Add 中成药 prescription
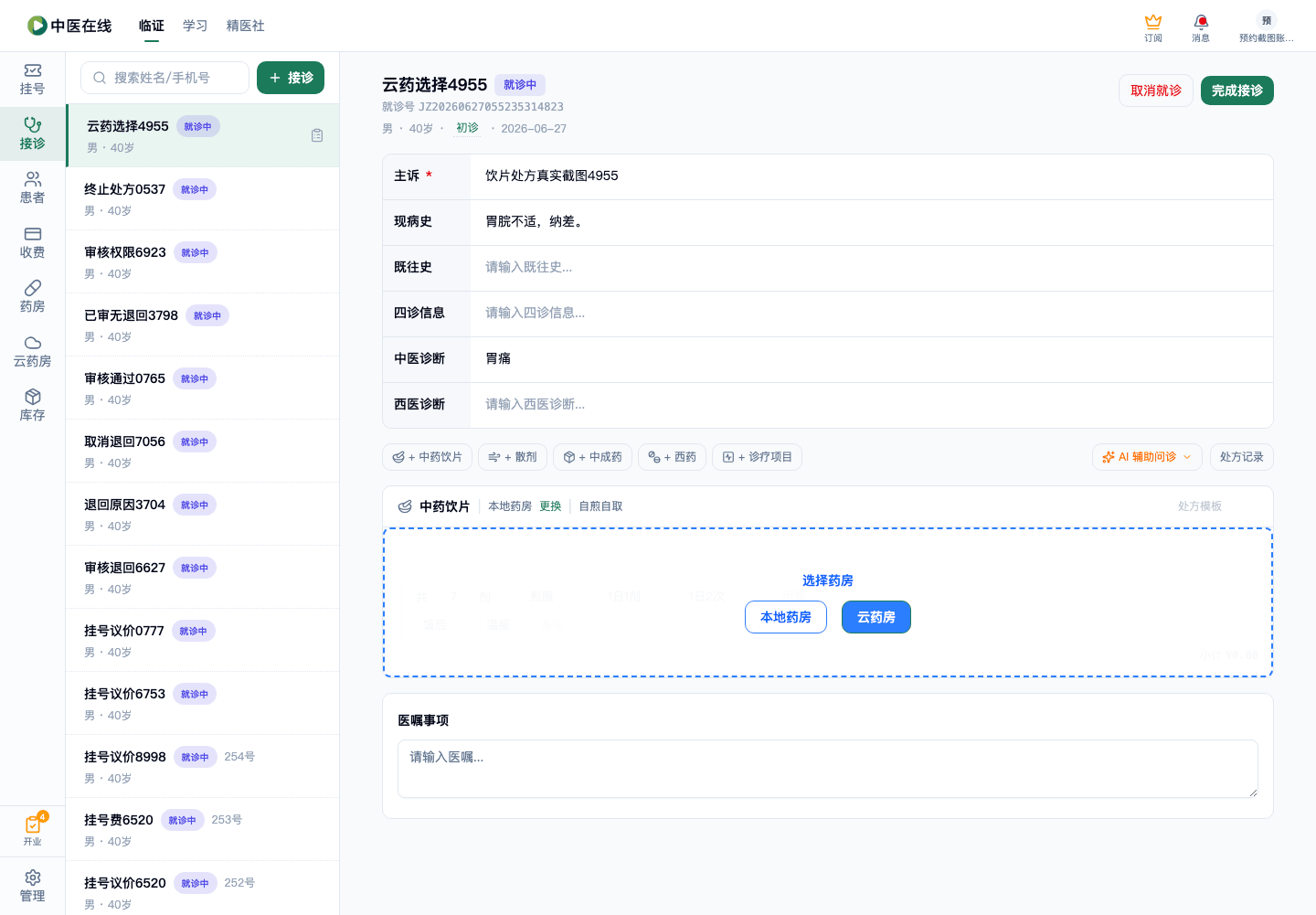 [592, 457]
